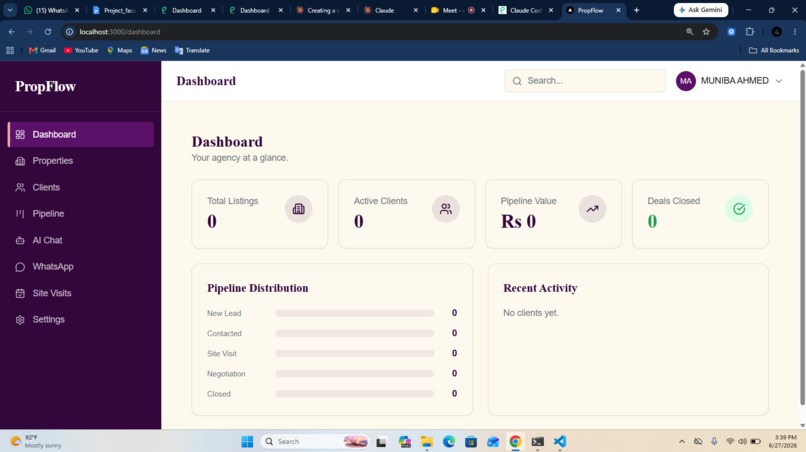
Task: Click the Site Visit progress bar
Action: click(355, 353)
